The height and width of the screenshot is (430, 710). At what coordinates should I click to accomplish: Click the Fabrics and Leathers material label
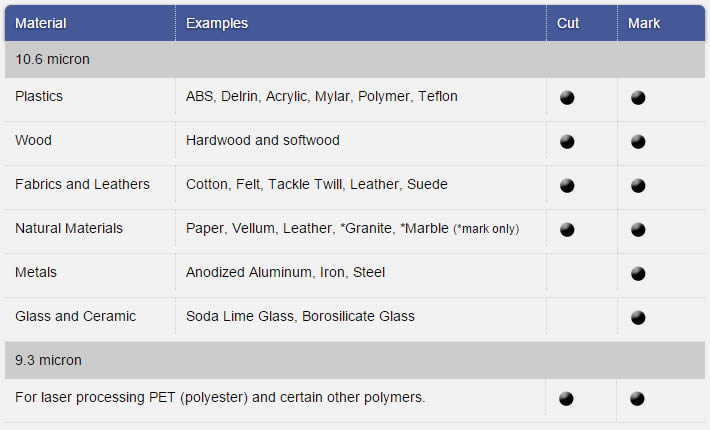coord(82,184)
